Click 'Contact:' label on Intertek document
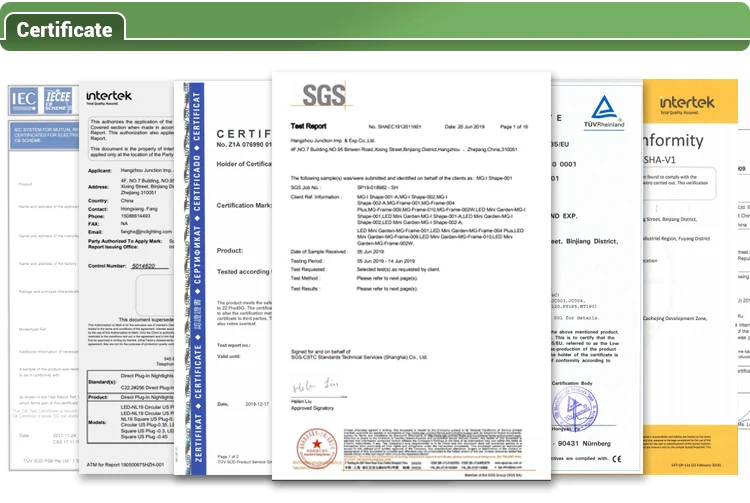Viewport: 750px width, 503px height. click(98, 209)
